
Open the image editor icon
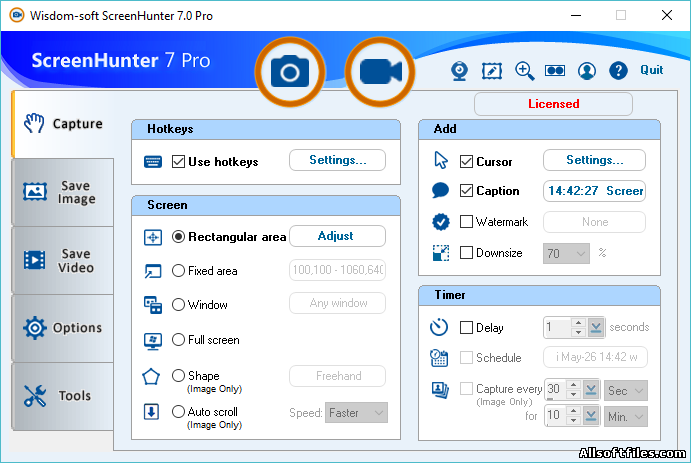pyautogui.click(x=492, y=70)
